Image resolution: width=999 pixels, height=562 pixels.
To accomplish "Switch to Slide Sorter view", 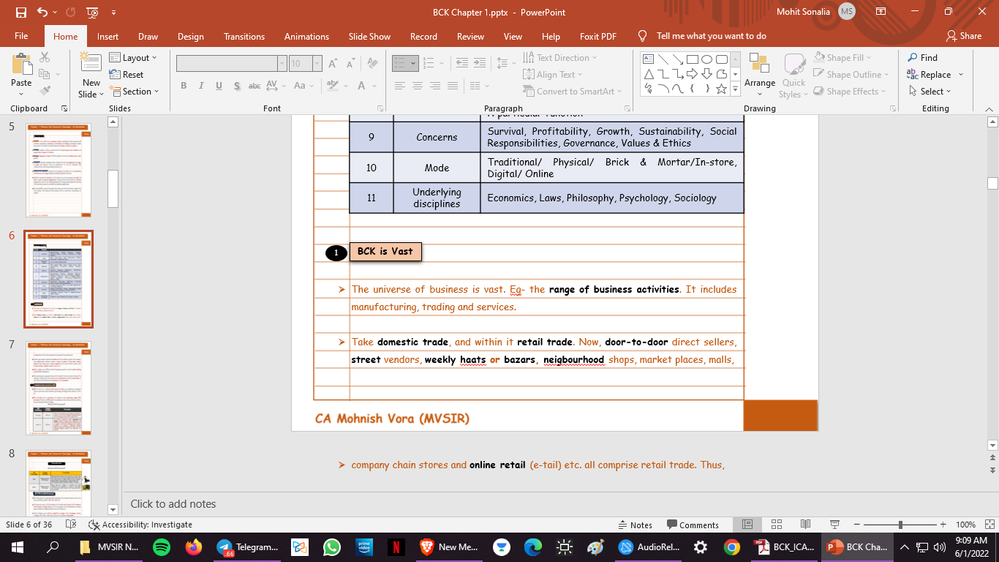I will (x=777, y=524).
